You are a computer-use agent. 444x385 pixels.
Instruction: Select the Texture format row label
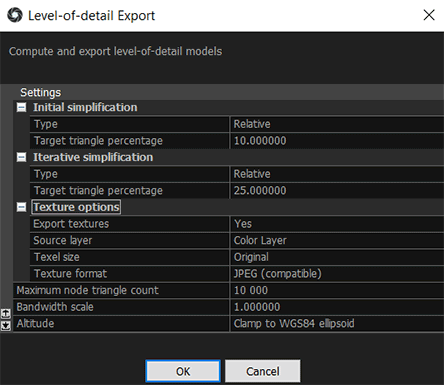pos(70,274)
